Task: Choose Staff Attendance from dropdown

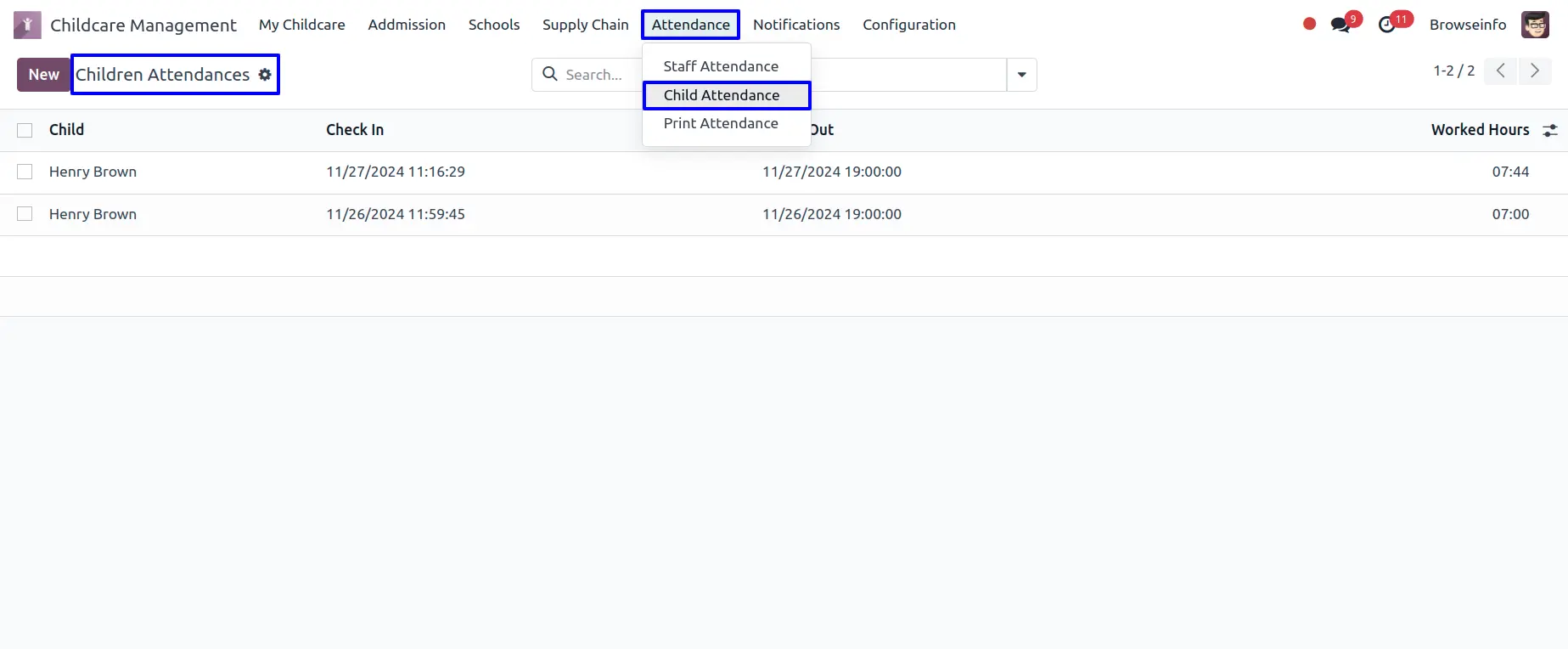Action: point(721,66)
